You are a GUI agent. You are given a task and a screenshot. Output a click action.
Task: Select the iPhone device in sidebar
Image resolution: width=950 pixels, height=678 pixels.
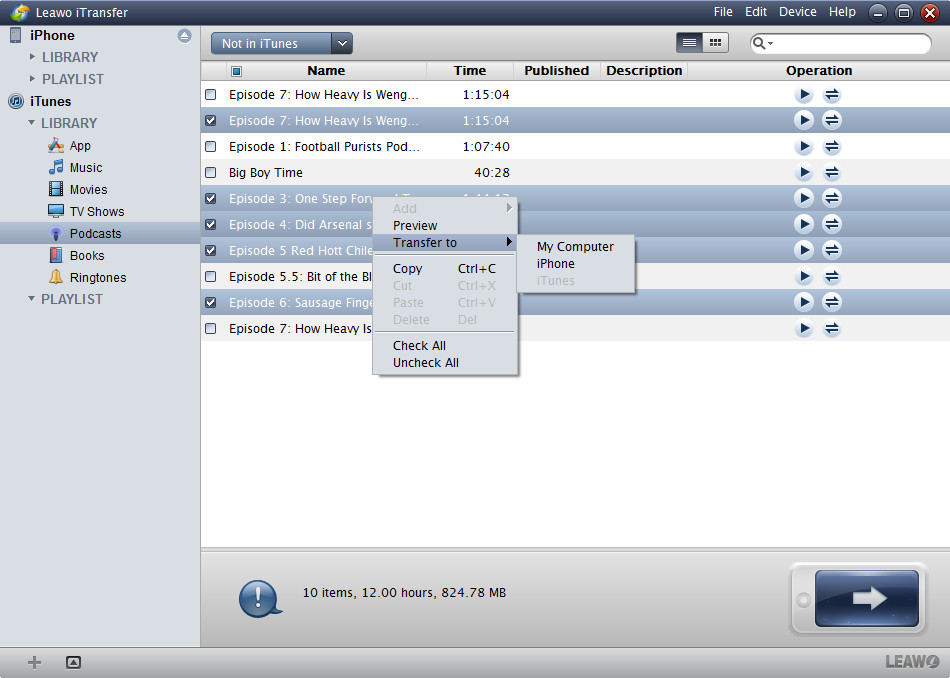pyautogui.click(x=52, y=35)
